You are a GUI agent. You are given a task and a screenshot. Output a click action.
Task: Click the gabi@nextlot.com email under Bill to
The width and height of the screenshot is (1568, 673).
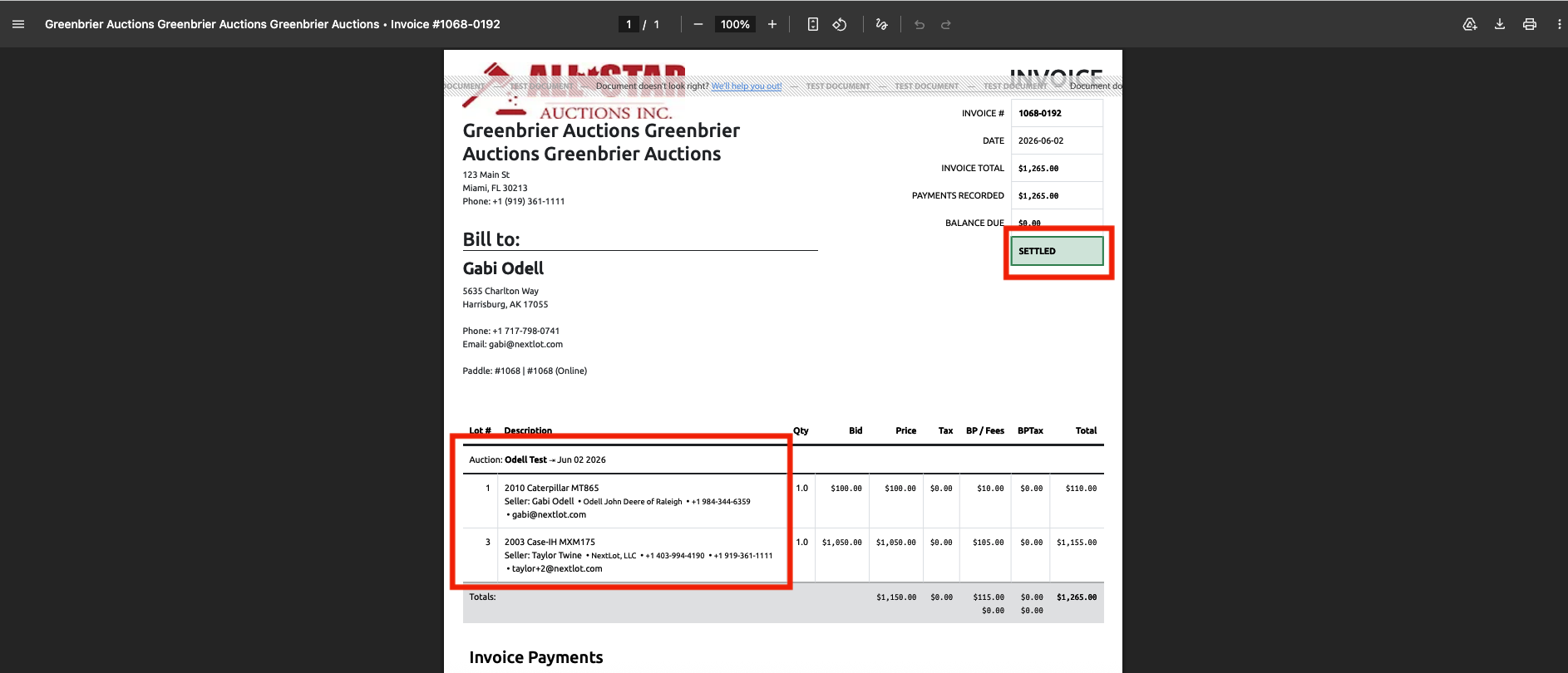525,344
